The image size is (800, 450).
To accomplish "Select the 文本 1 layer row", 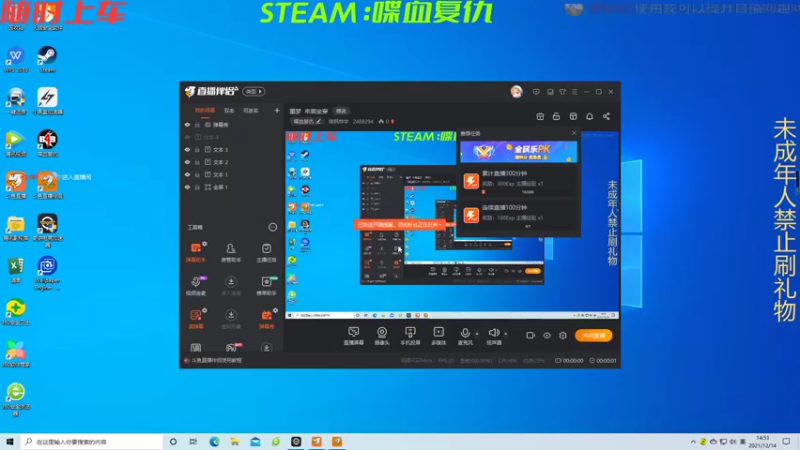I will pyautogui.click(x=232, y=174).
